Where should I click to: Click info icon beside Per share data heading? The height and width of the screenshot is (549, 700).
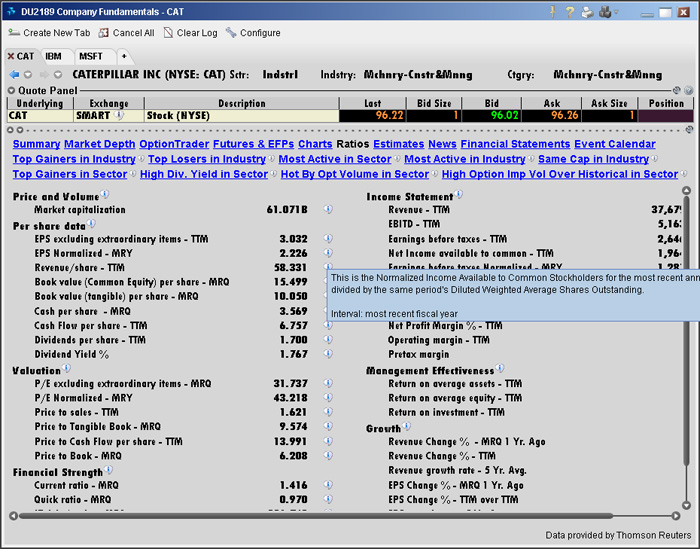pyautogui.click(x=91, y=223)
